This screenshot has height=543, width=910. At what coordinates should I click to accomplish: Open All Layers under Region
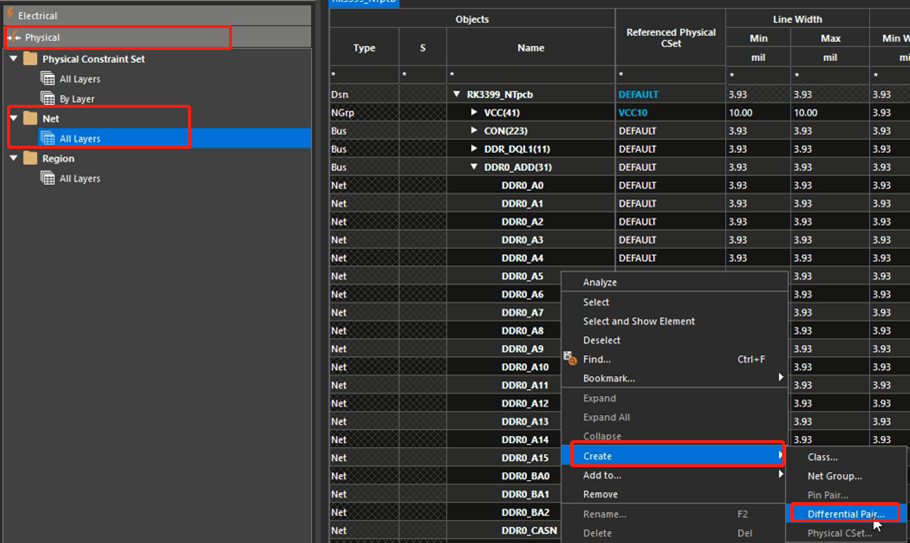point(80,179)
